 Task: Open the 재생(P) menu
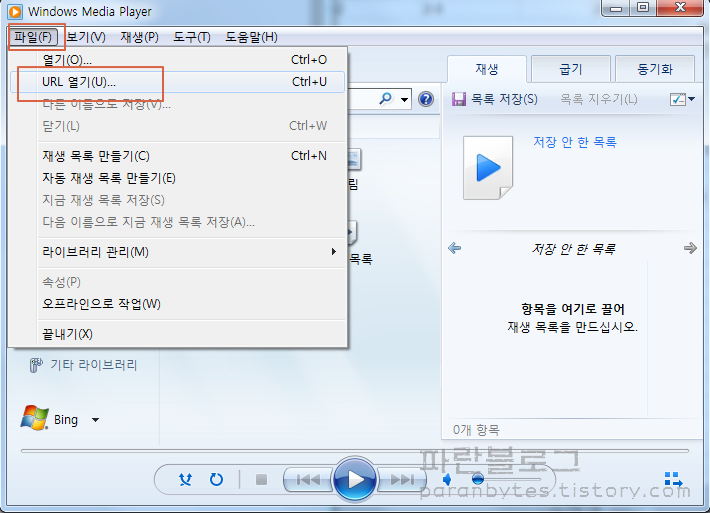139,37
